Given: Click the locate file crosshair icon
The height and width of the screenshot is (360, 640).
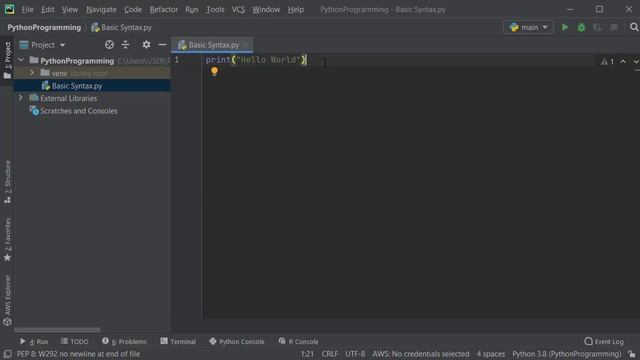Looking at the screenshot, I should click(109, 44).
